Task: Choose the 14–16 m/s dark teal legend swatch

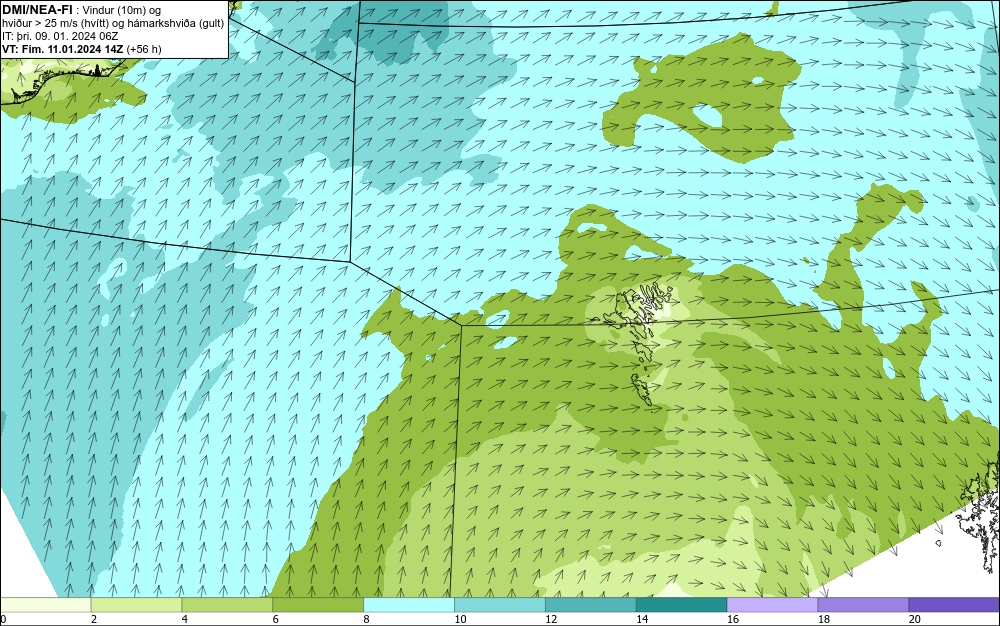Action: point(682,604)
